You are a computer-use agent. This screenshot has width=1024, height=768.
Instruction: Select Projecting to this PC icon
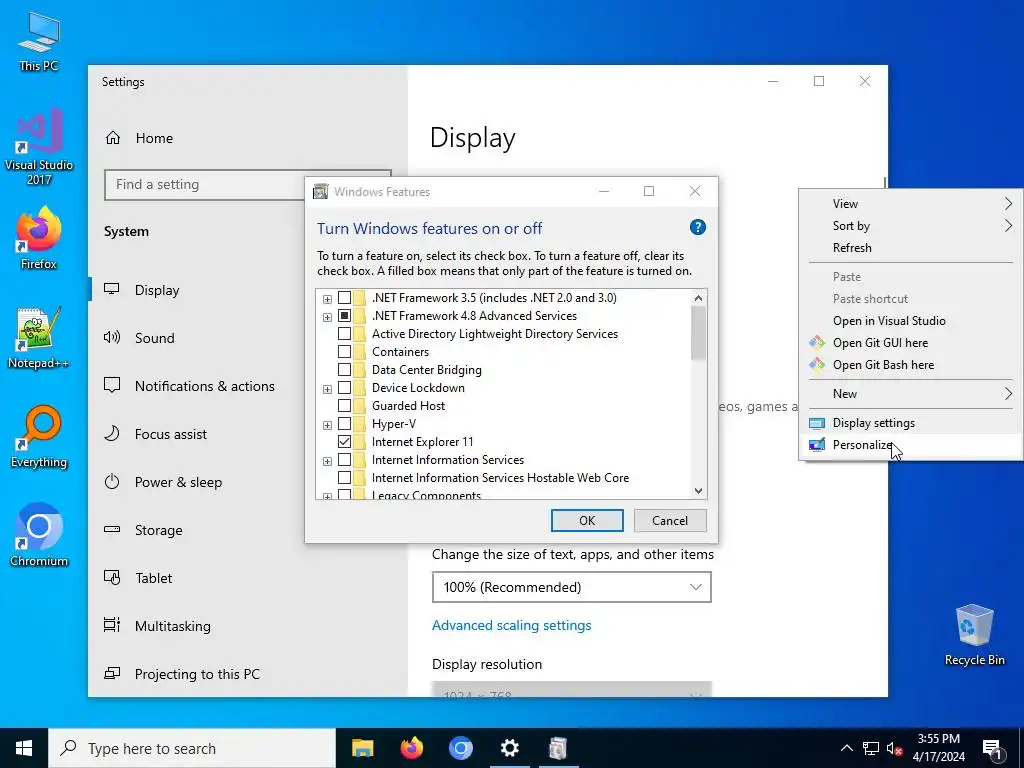click(112, 673)
